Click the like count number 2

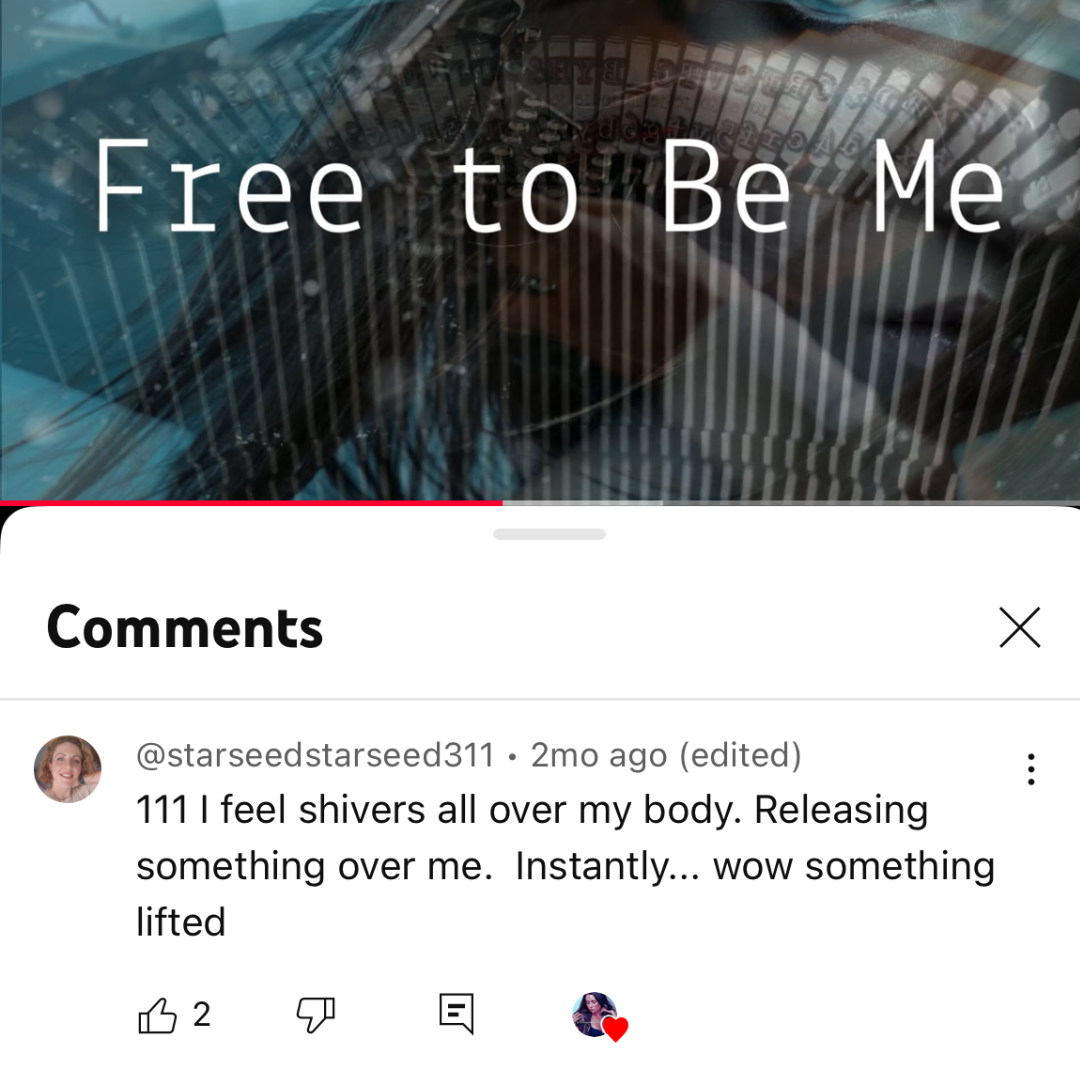tap(202, 1015)
